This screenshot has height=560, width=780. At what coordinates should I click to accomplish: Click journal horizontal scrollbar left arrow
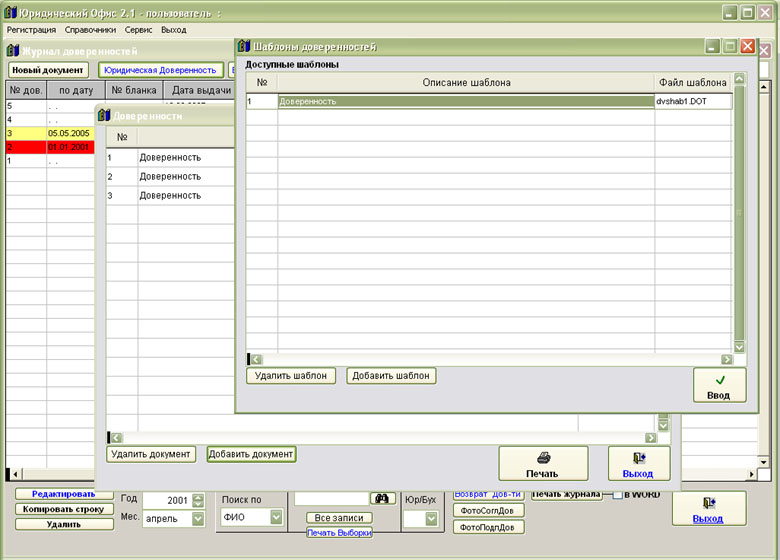(x=15, y=474)
